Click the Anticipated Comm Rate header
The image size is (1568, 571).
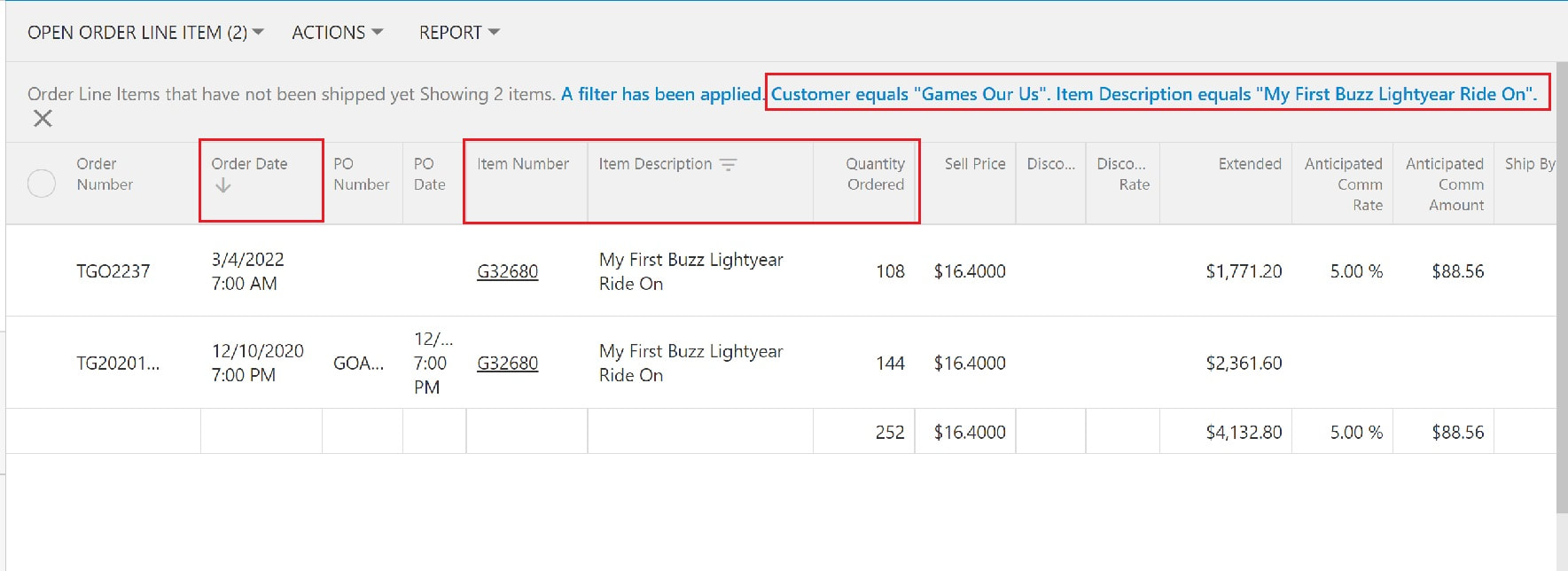1343,184
